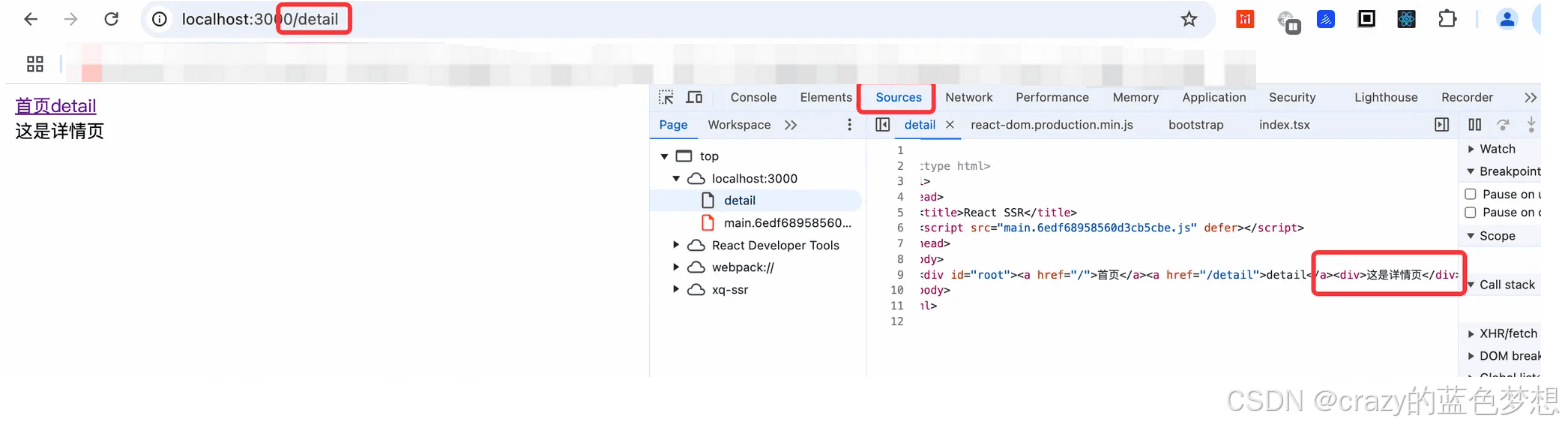Viewport: 1564px width, 428px height.
Task: Open the Network tab
Action: pyautogui.click(x=969, y=97)
